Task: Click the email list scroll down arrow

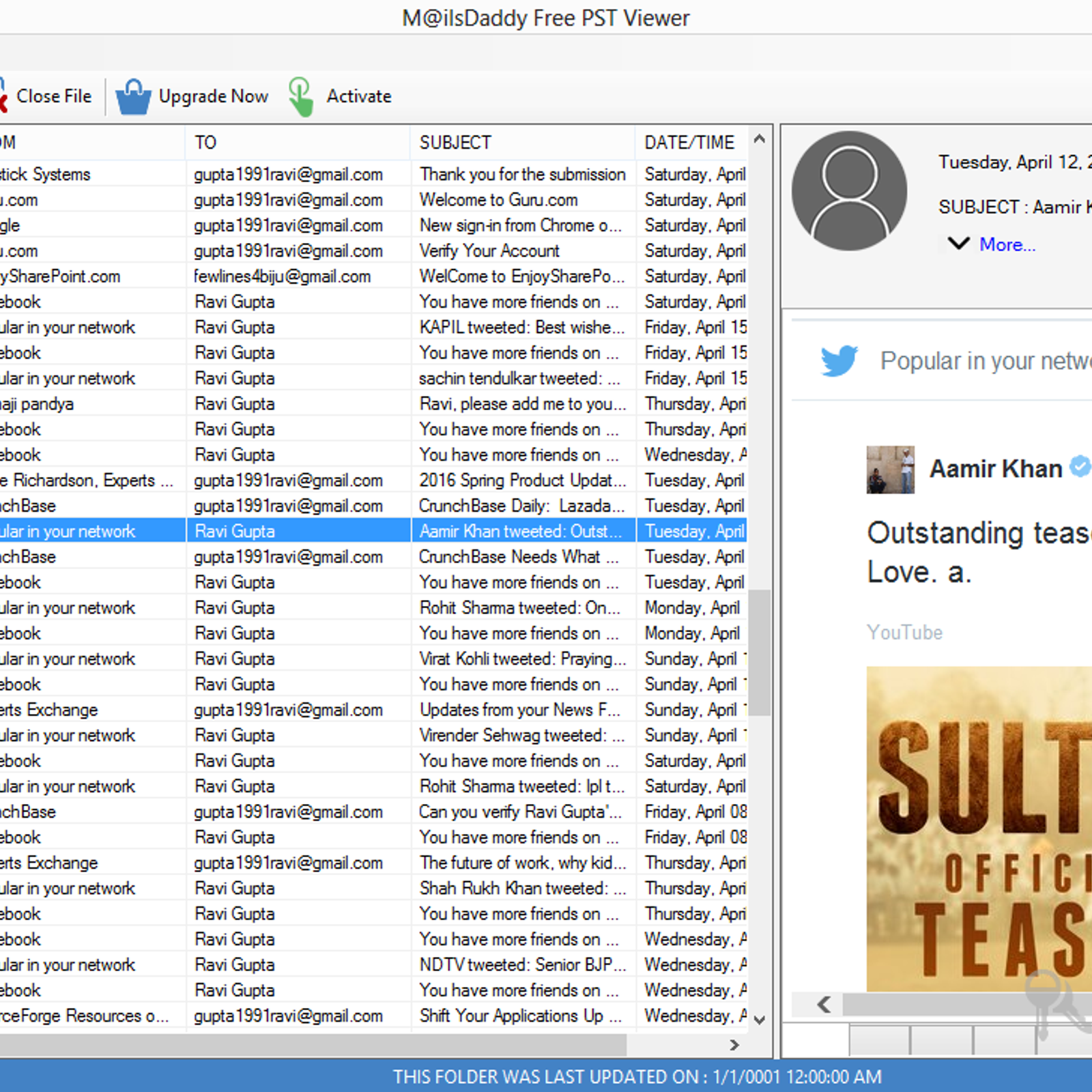Action: [x=759, y=1020]
